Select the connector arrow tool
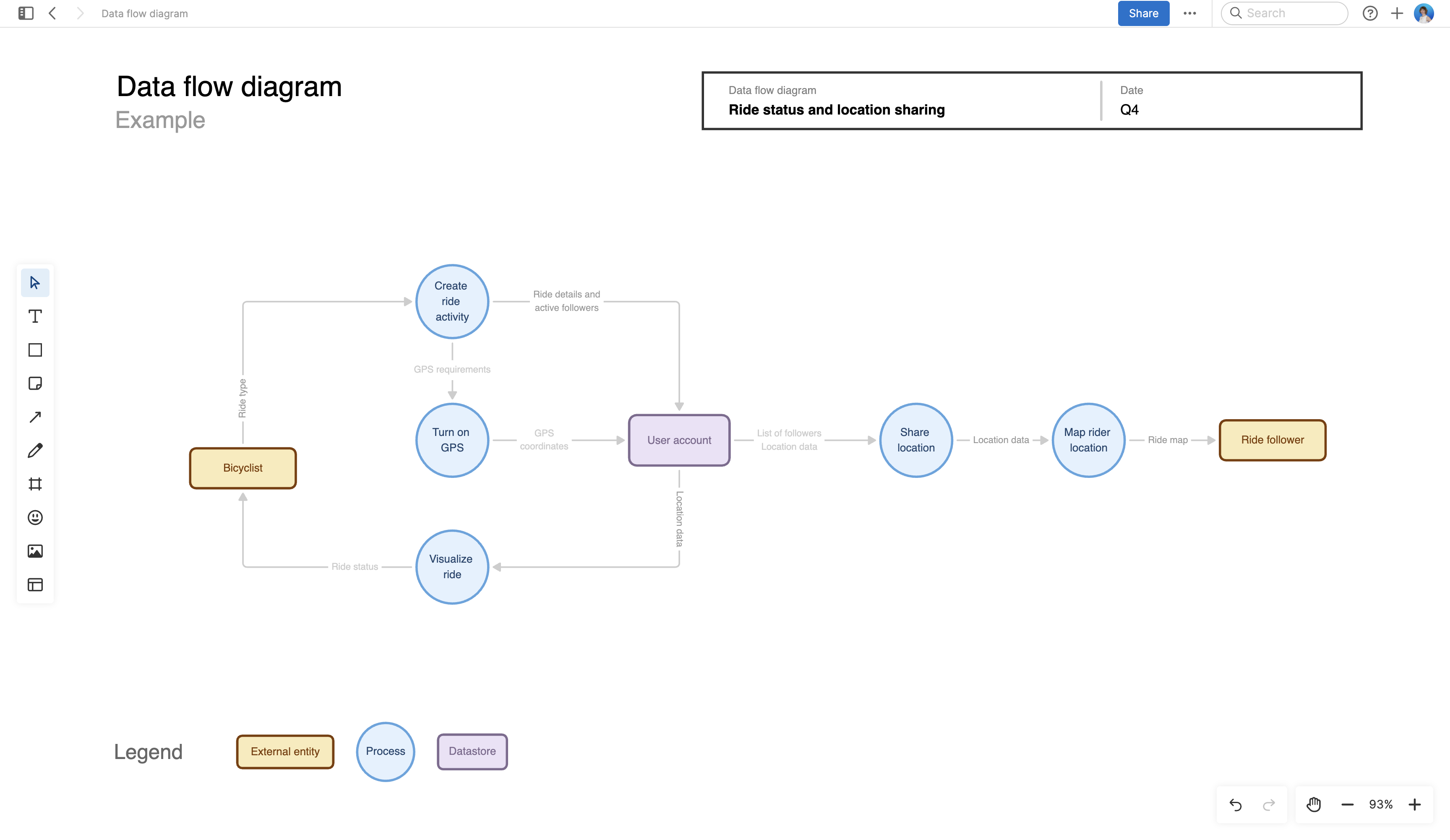Viewport: 1450px width, 840px height. pos(35,417)
